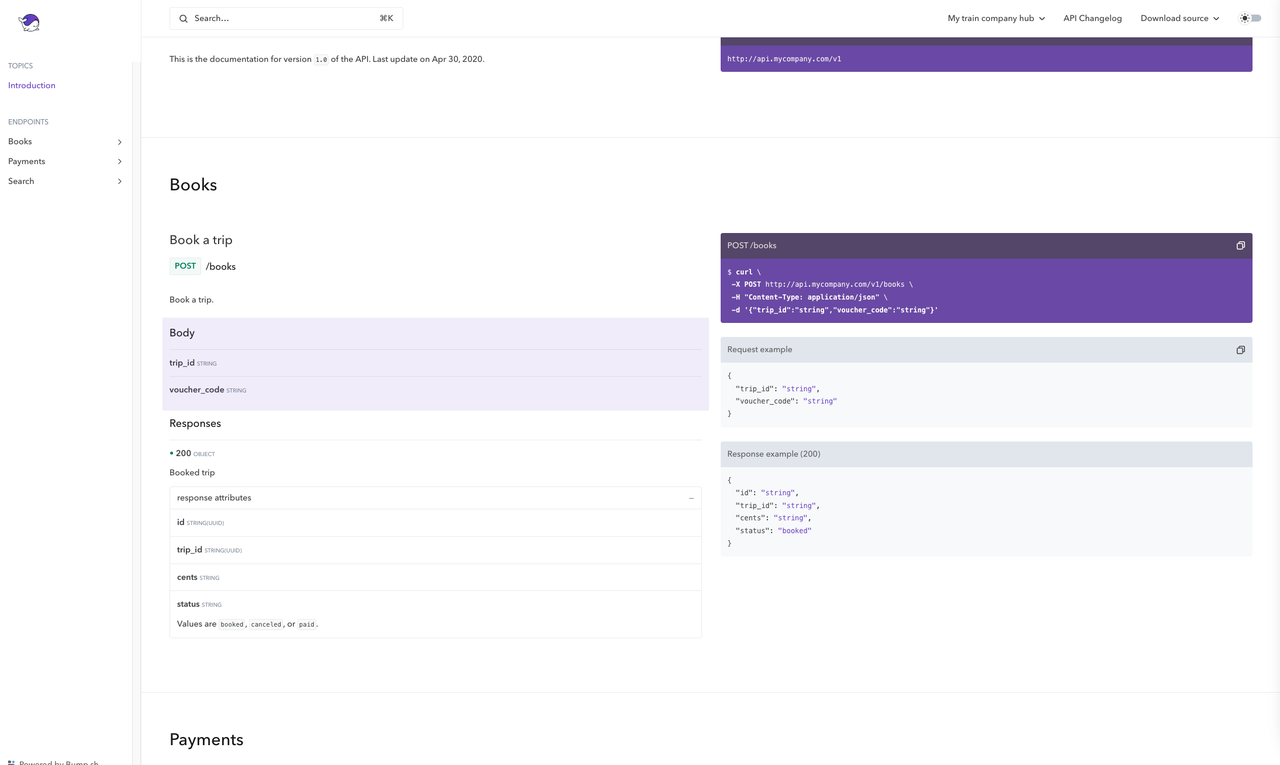1280x765 pixels.
Task: Copy the POST /books curl snippet
Action: [1240, 246]
